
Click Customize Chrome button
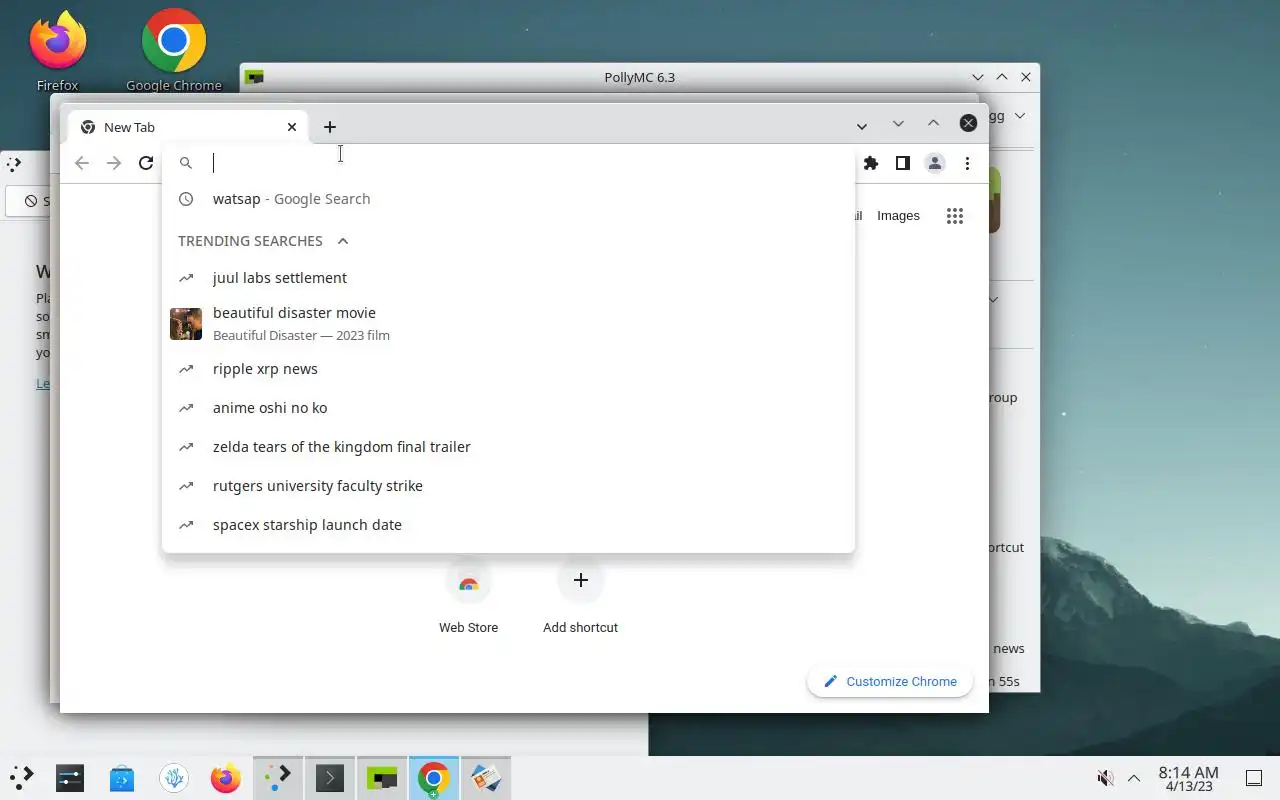click(x=890, y=682)
